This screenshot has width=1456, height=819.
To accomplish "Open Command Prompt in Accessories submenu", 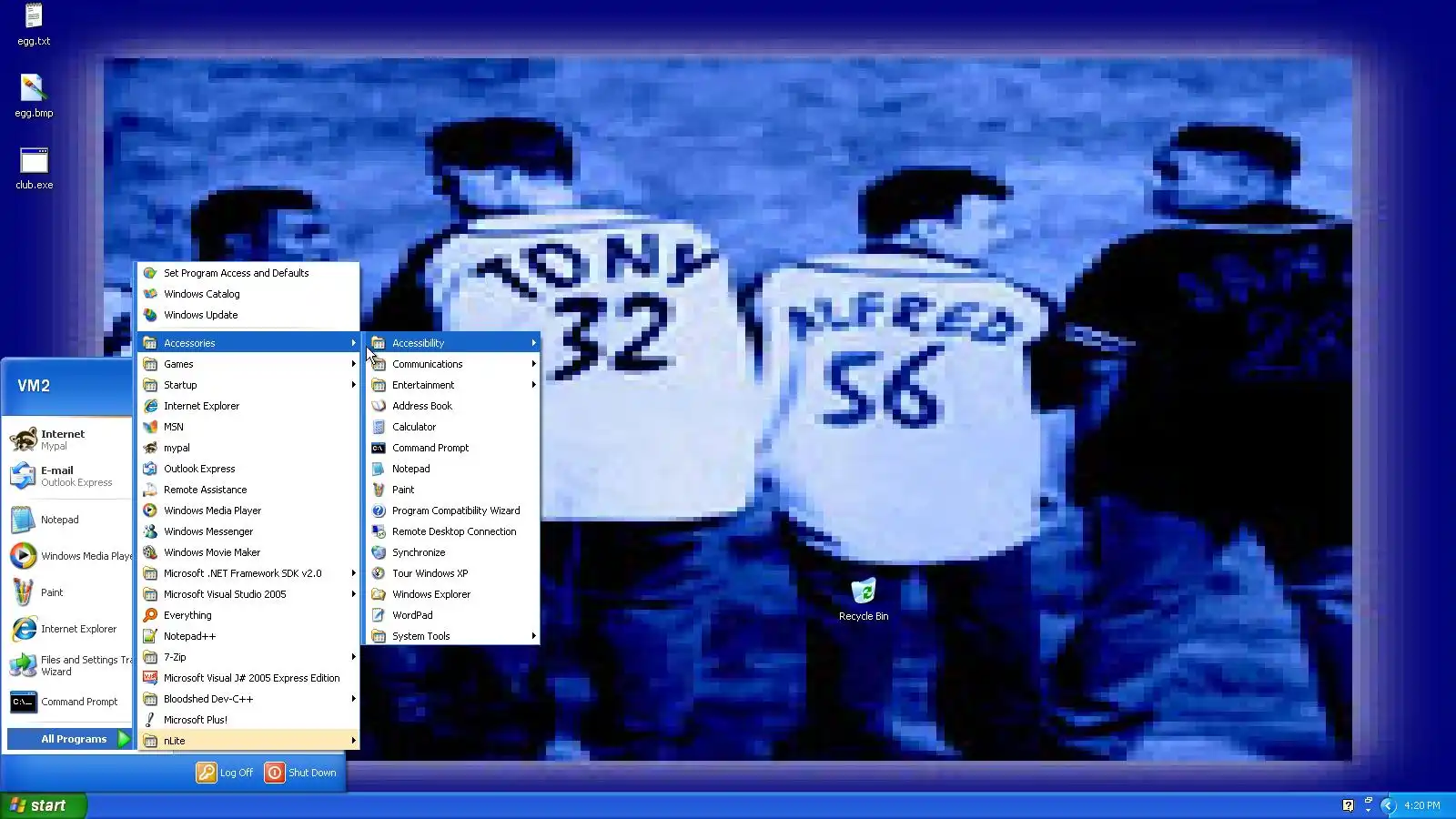I will click(x=453, y=448).
